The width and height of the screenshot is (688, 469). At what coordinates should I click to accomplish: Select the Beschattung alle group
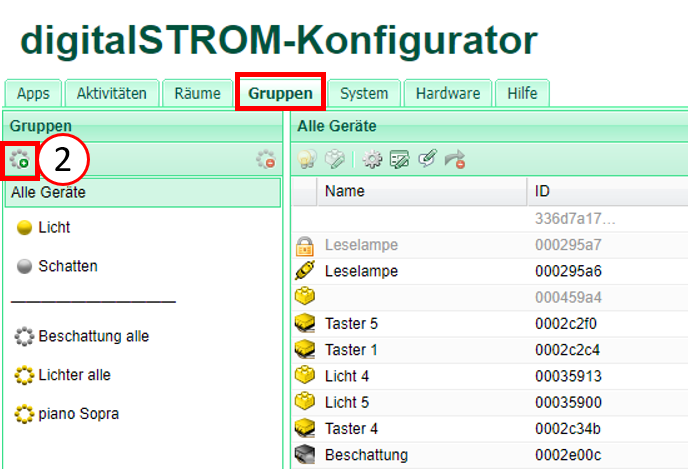pos(93,336)
